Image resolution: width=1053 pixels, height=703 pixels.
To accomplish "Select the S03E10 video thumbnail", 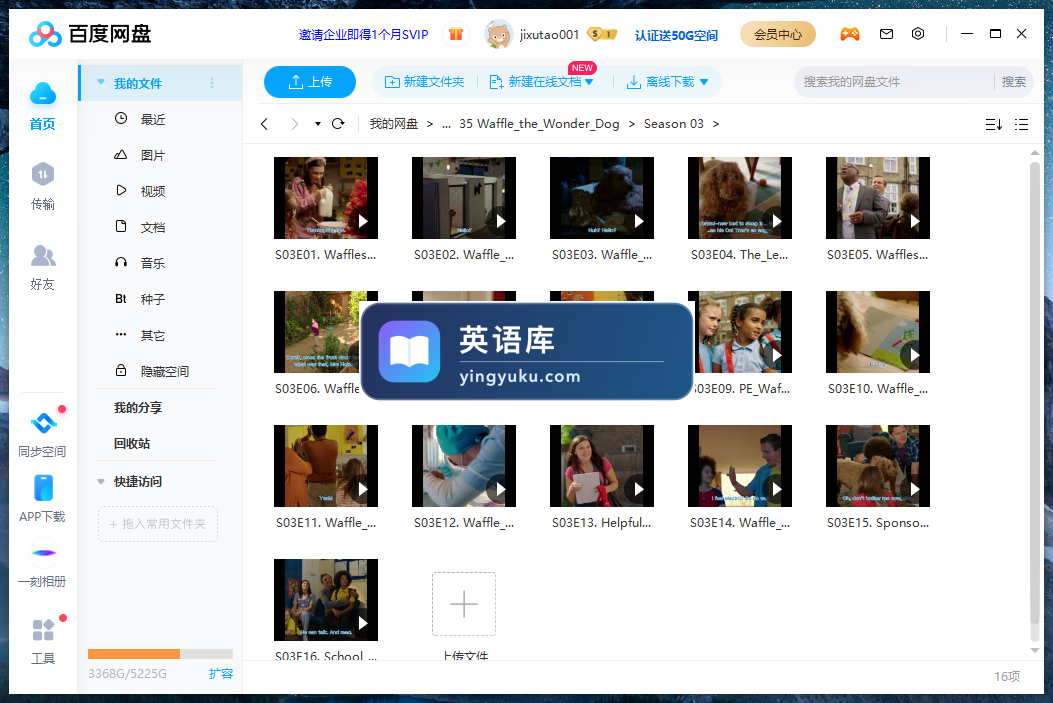I will click(878, 332).
